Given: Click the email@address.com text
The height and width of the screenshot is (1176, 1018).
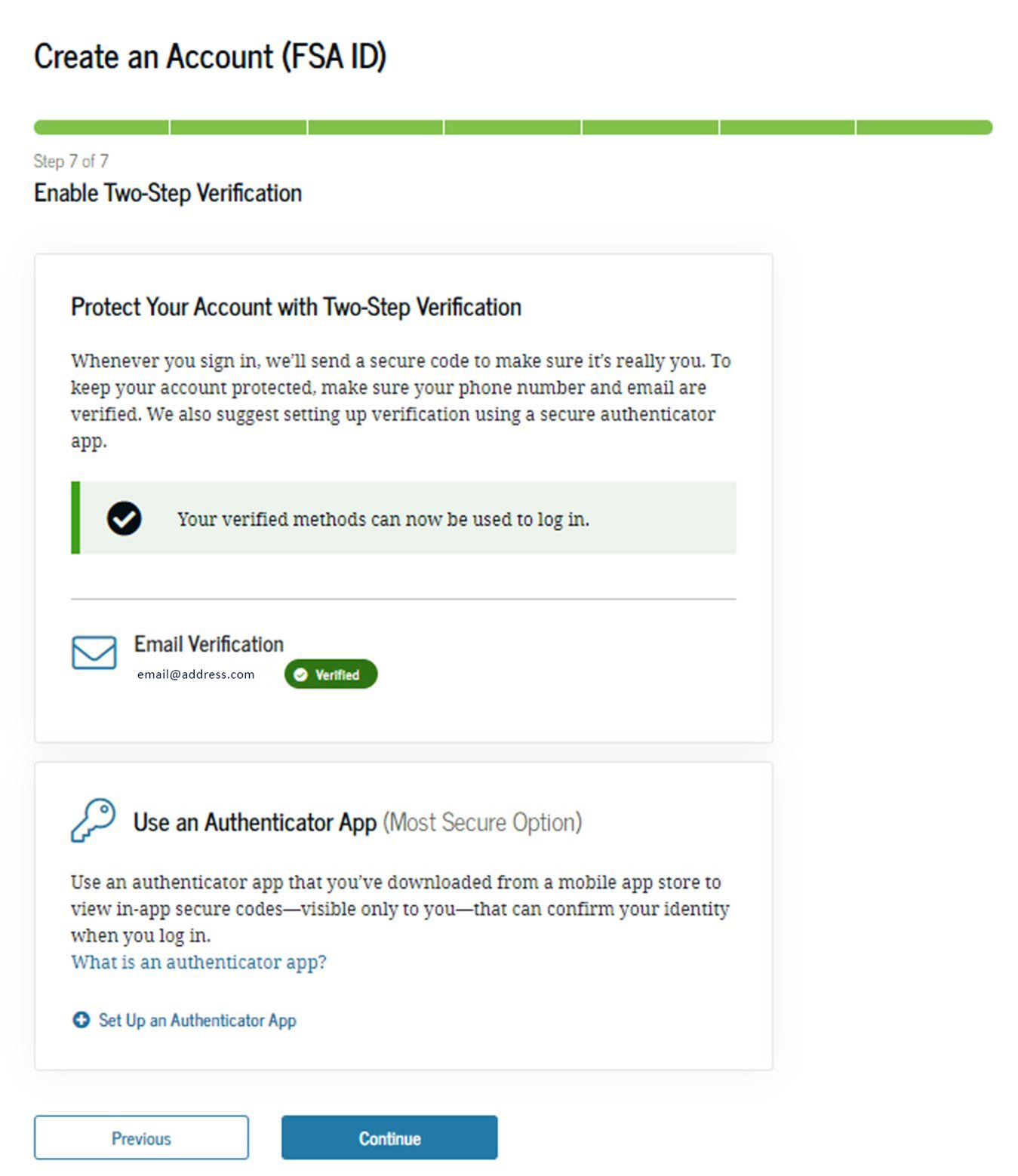Looking at the screenshot, I should 195,674.
